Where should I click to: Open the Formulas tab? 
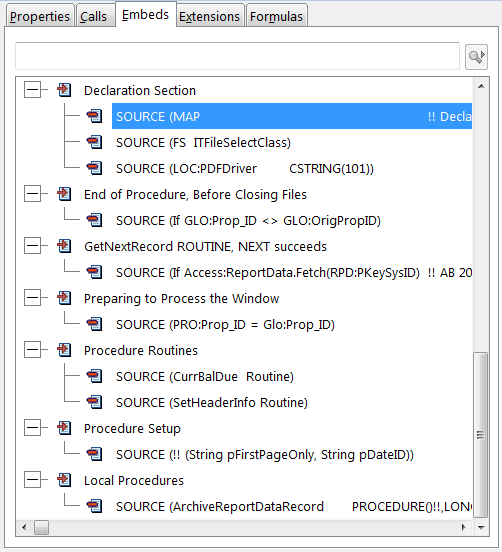276,16
